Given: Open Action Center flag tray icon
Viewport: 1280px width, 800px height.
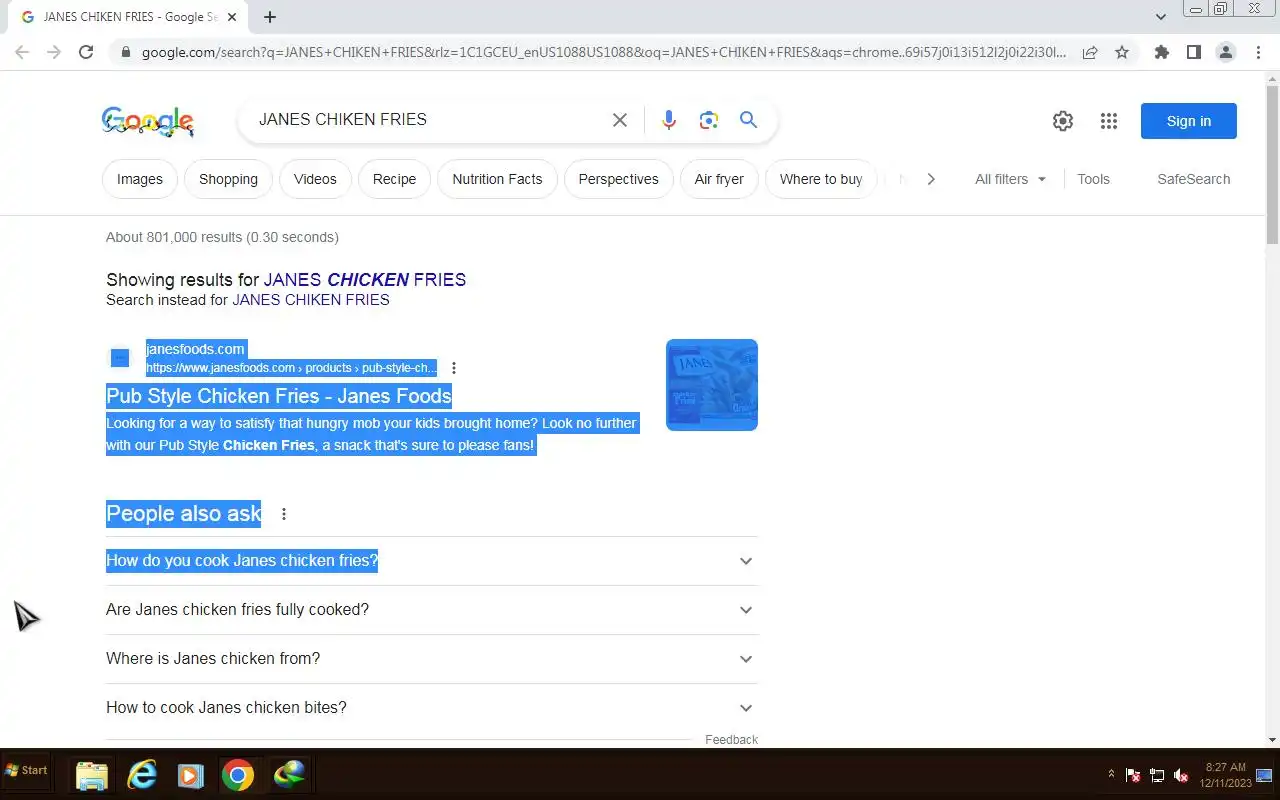Looking at the screenshot, I should coord(1133,775).
